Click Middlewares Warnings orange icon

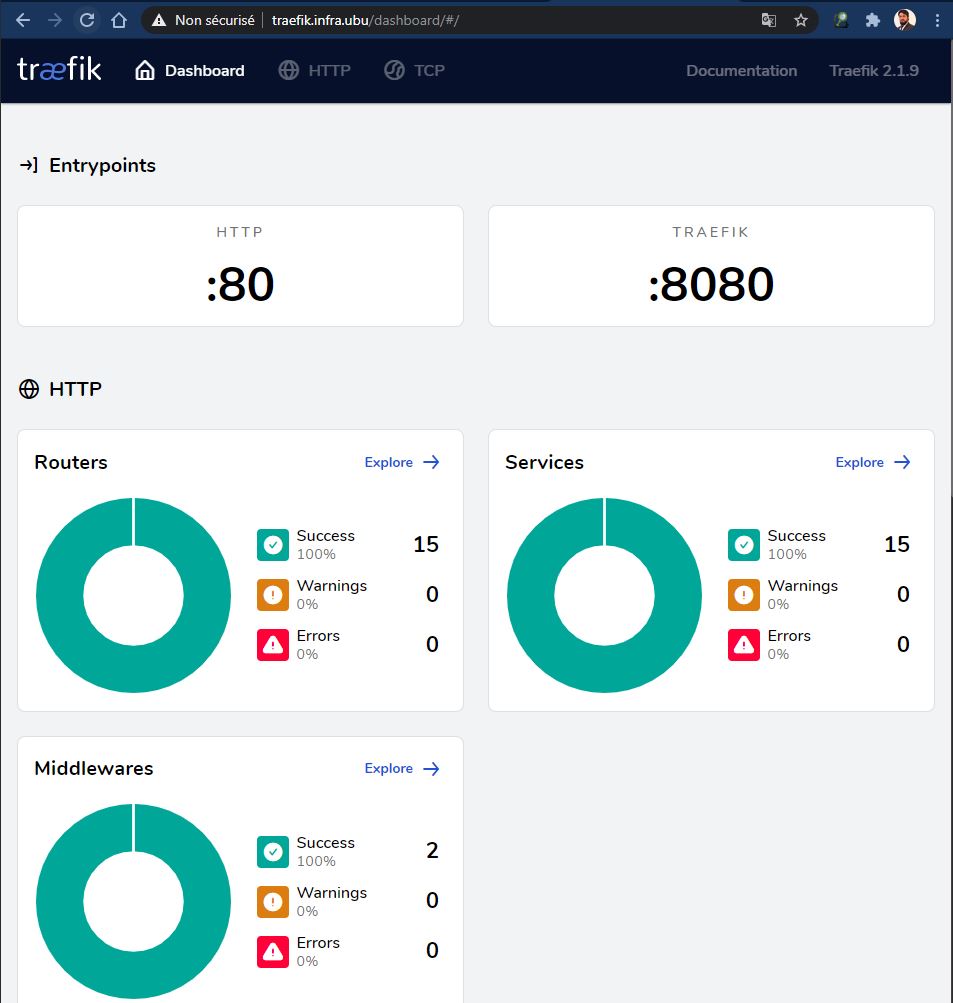point(273,902)
